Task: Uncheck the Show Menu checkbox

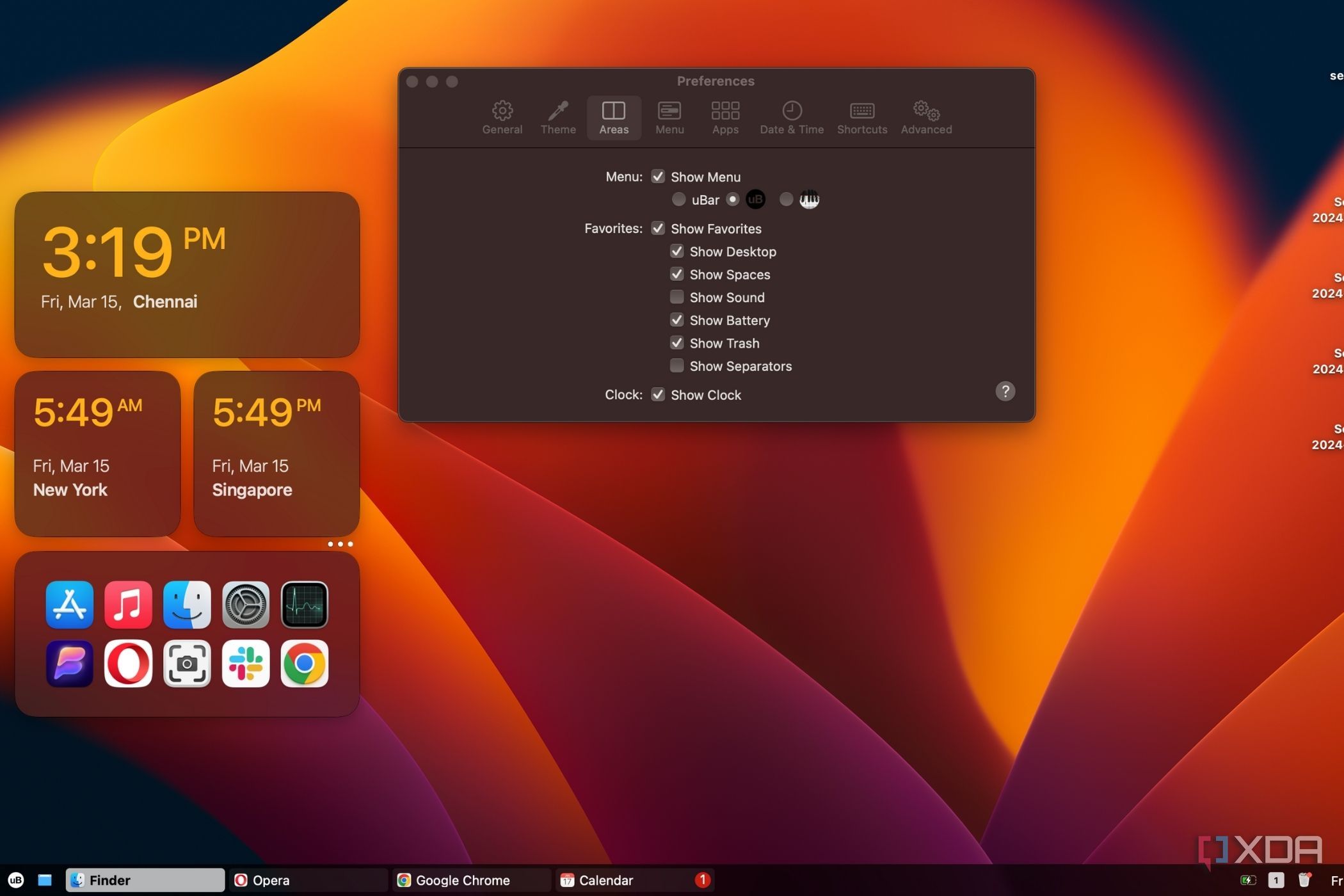Action: pyautogui.click(x=658, y=177)
